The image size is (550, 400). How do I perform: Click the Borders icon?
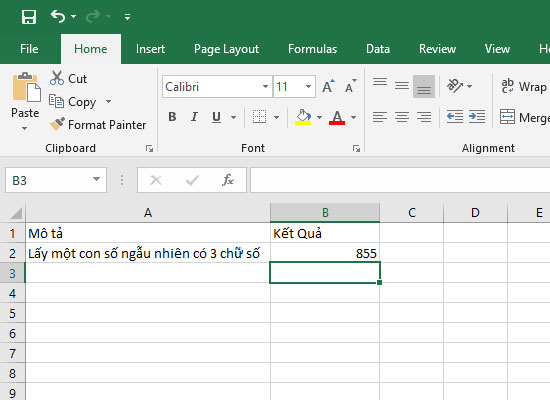click(x=260, y=117)
